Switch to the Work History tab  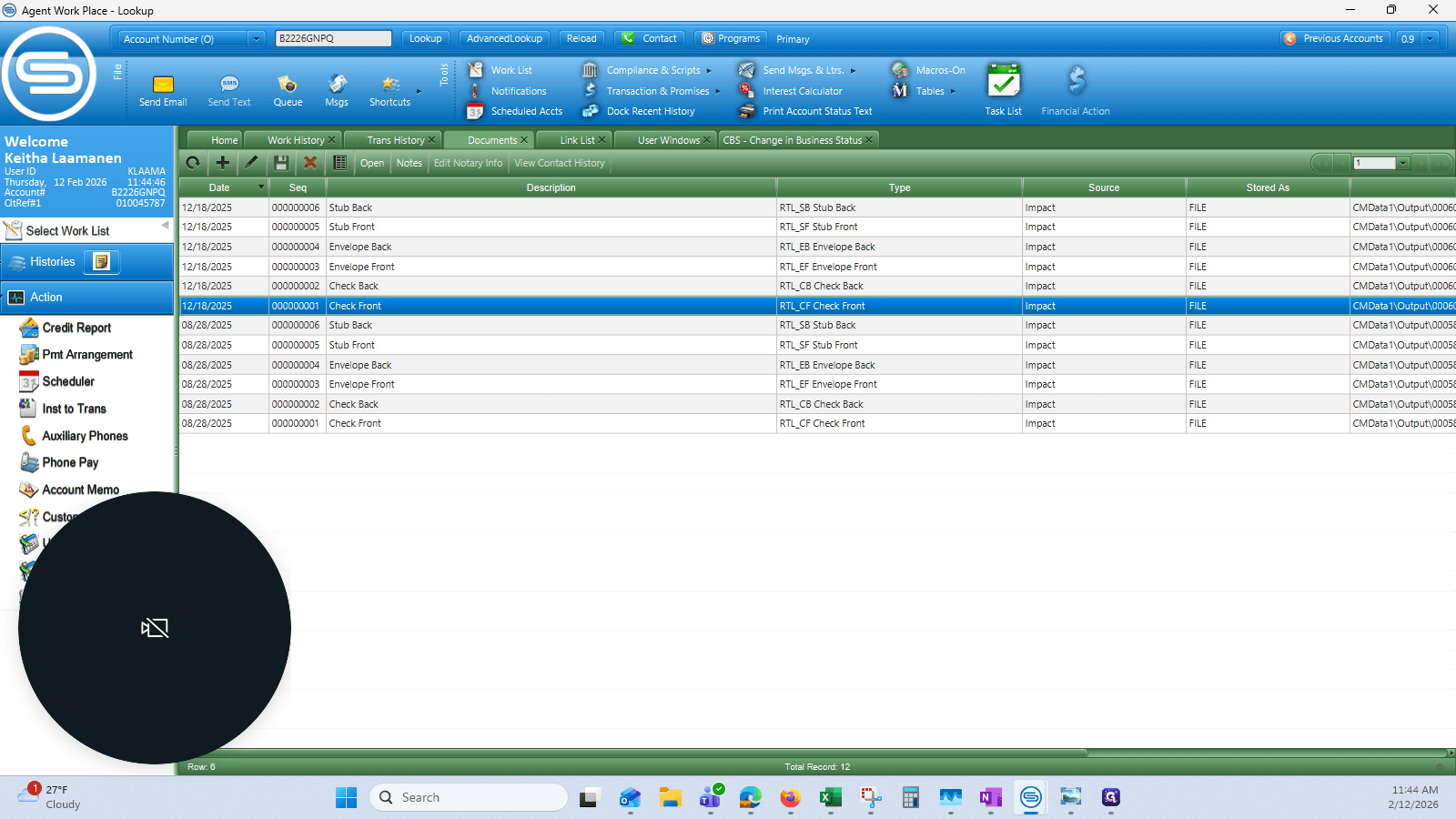tap(296, 140)
